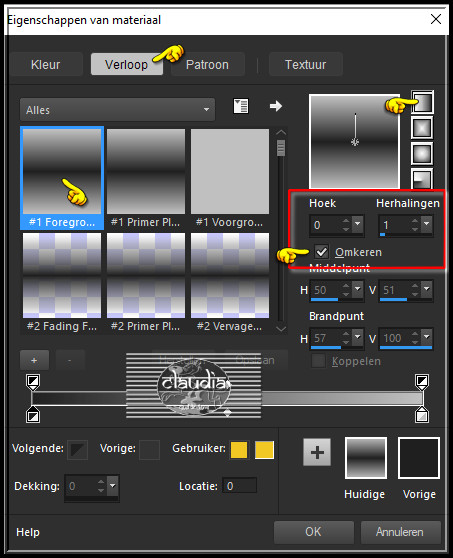Click the top-left opacity stop marker
Image resolution: width=453 pixels, height=558 pixels.
point(33,382)
